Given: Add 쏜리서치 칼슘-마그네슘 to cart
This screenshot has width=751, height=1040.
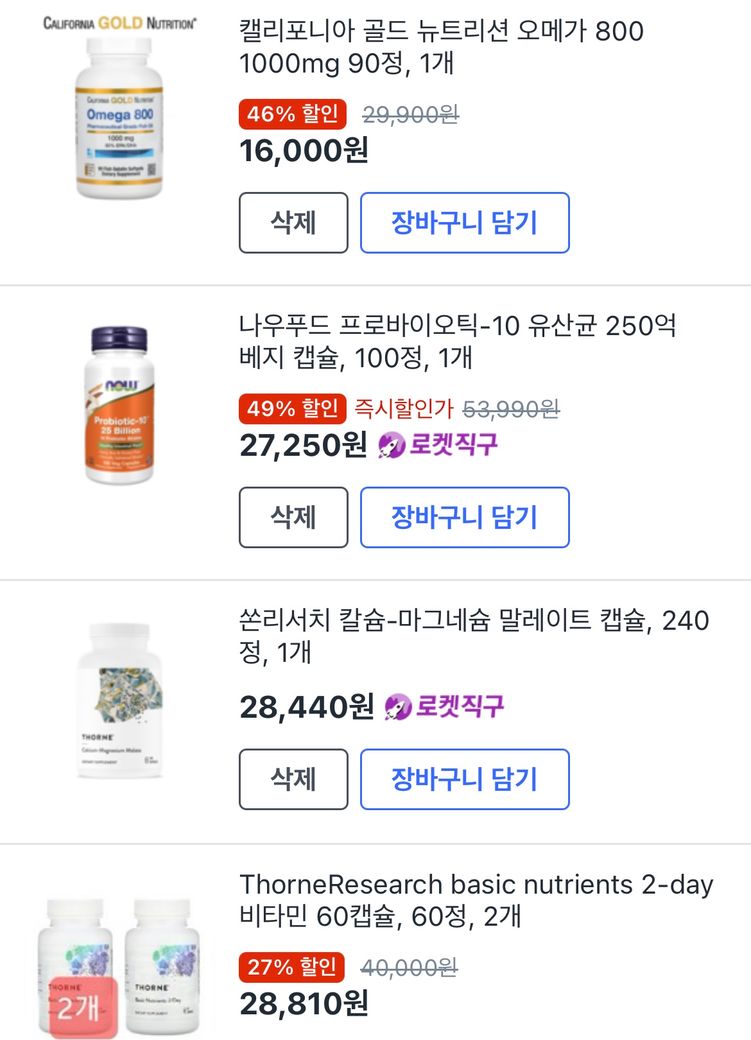Looking at the screenshot, I should [x=464, y=779].
